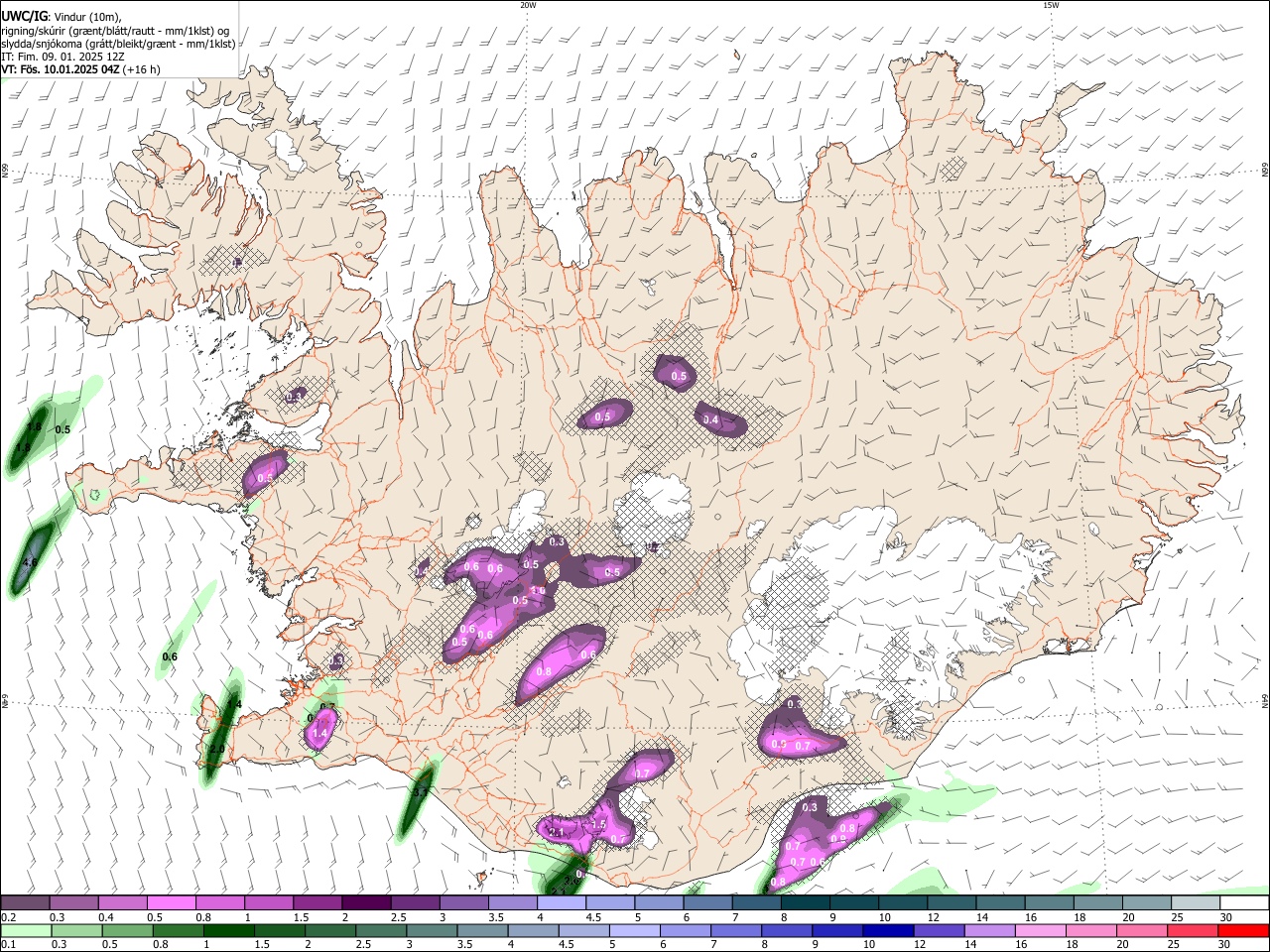Click the '4.5' label under the top legend row
1270x952 pixels.
pyautogui.click(x=593, y=917)
